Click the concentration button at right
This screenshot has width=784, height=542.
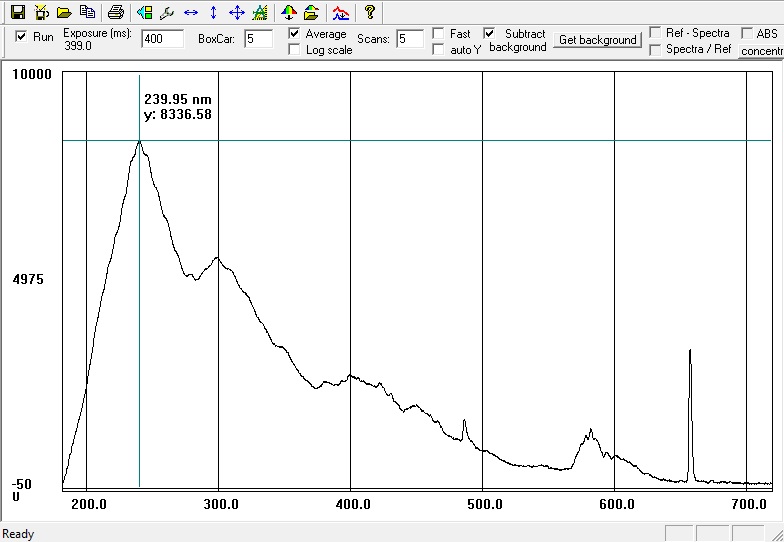coord(761,52)
